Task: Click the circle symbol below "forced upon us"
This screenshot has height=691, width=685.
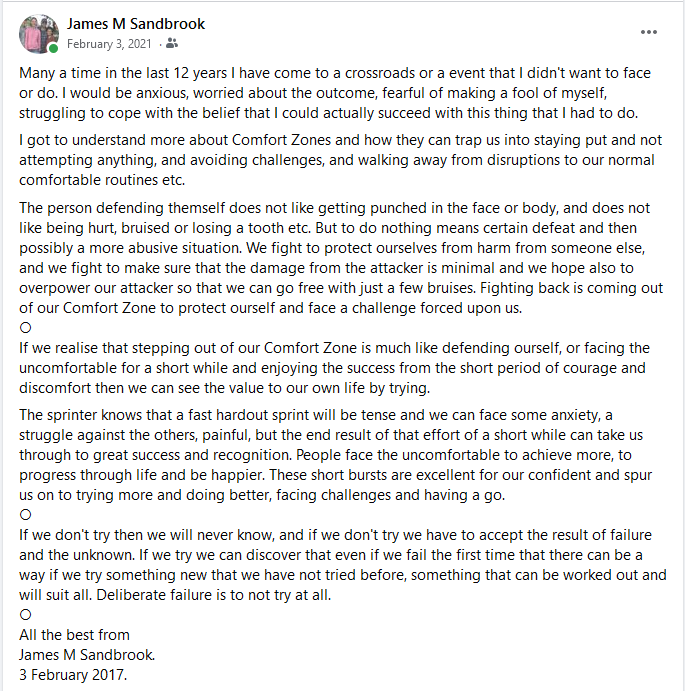Action: pyautogui.click(x=26, y=327)
